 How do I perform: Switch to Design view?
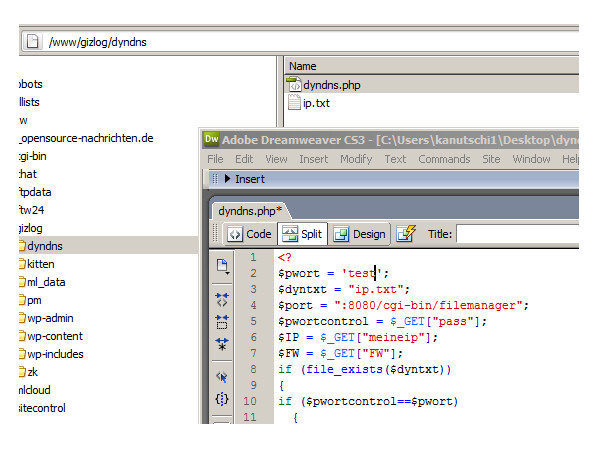[x=359, y=234]
